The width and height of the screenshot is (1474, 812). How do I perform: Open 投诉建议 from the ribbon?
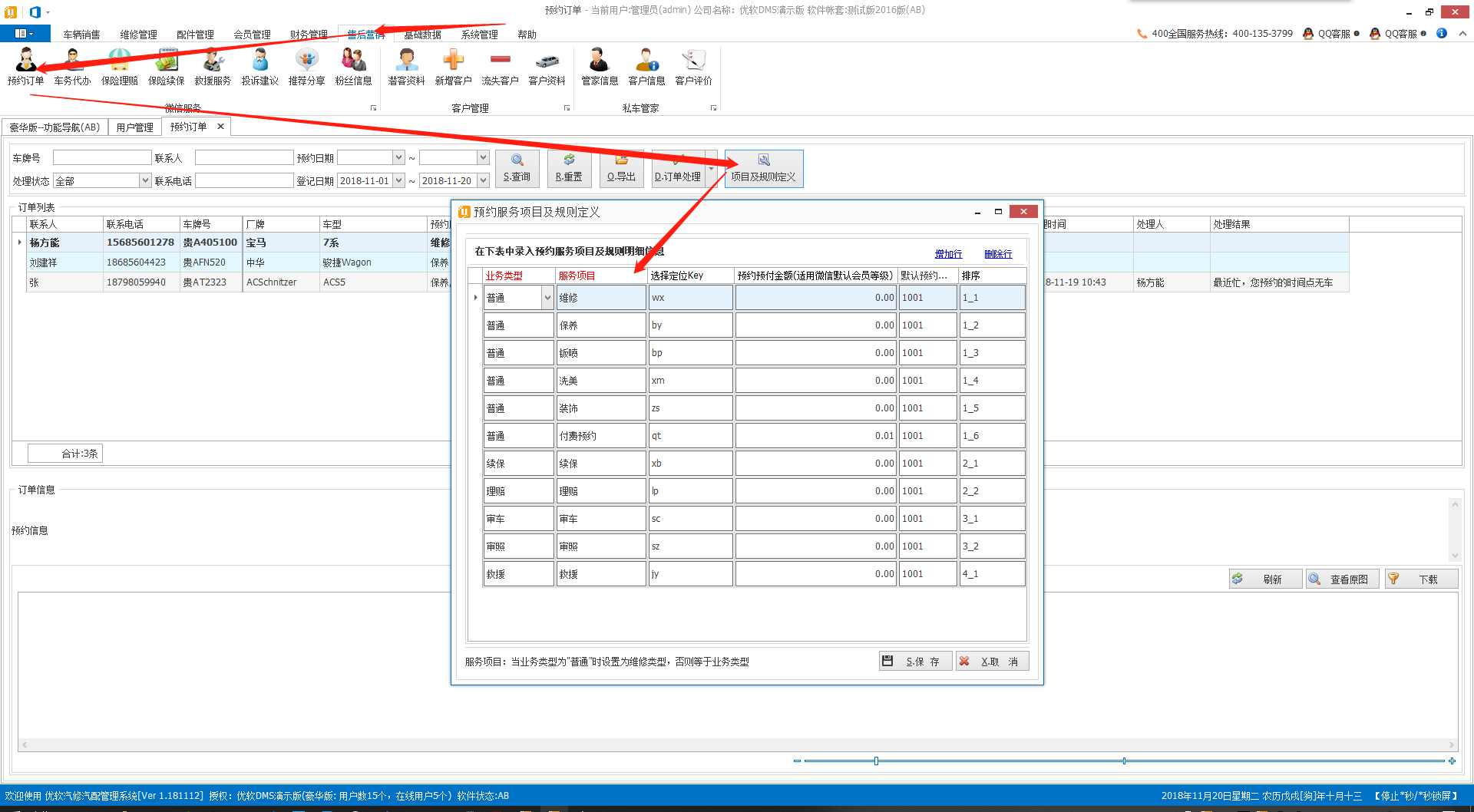tap(259, 67)
